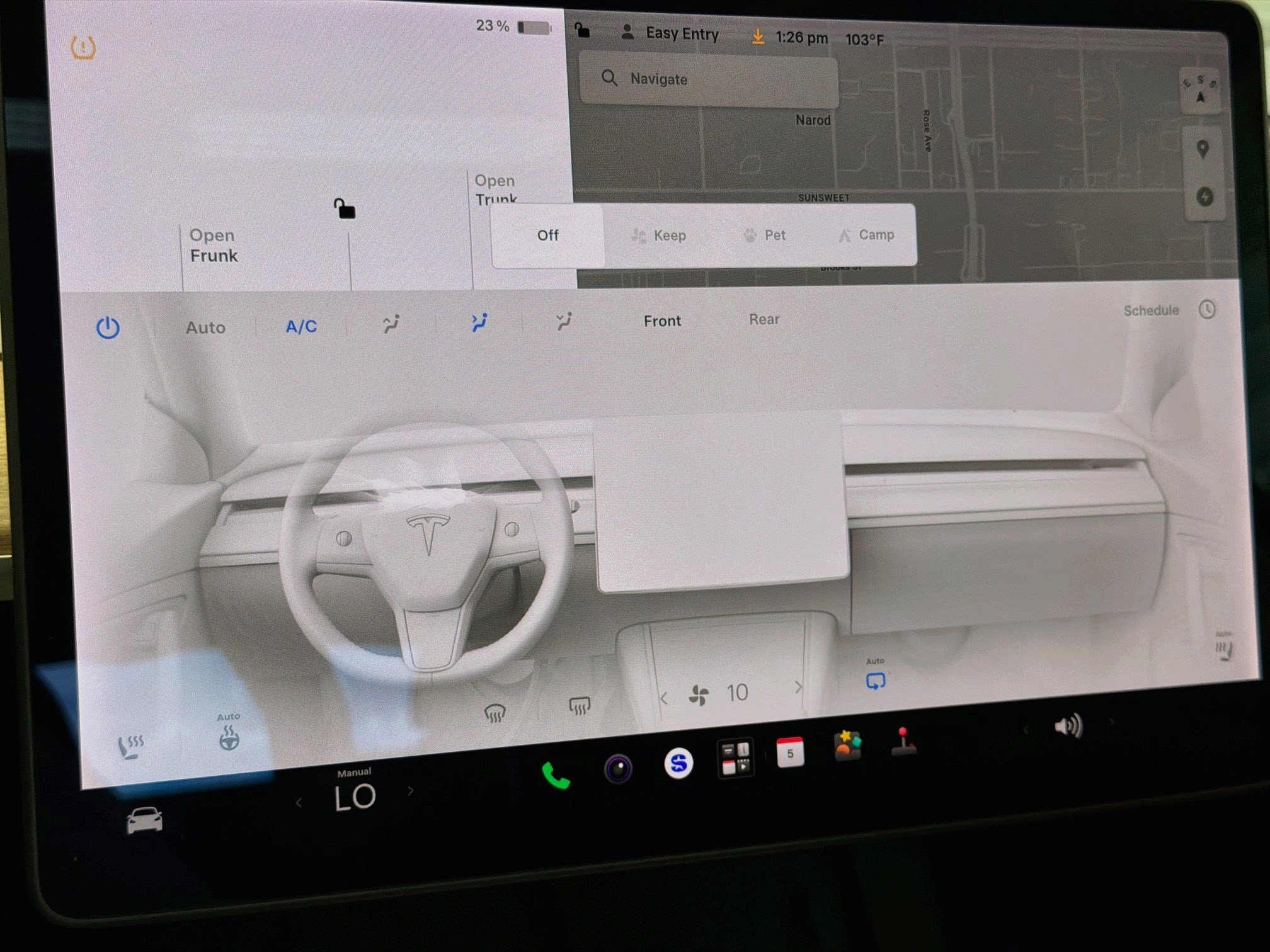
Task: Switch to the Rear climate tab
Action: (x=764, y=319)
